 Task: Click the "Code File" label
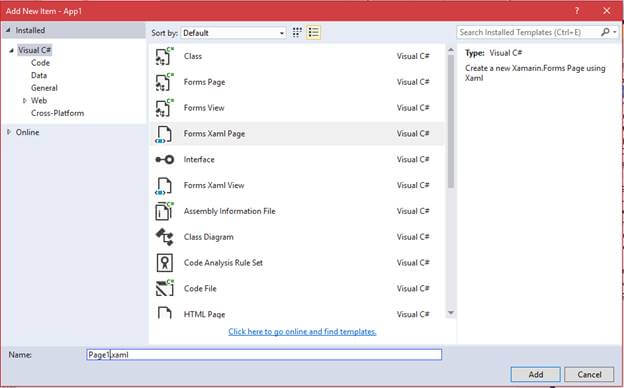pyautogui.click(x=200, y=289)
